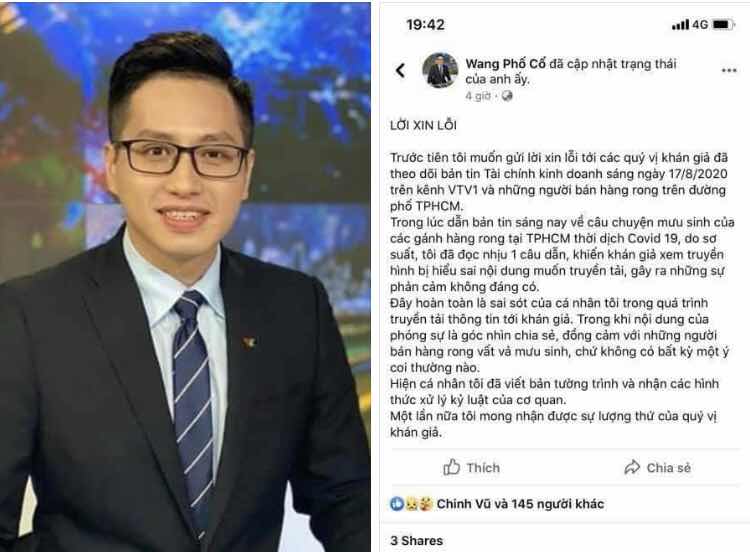This screenshot has width=750, height=552.
Task: Tap the blue like reaction icon
Action: (397, 504)
